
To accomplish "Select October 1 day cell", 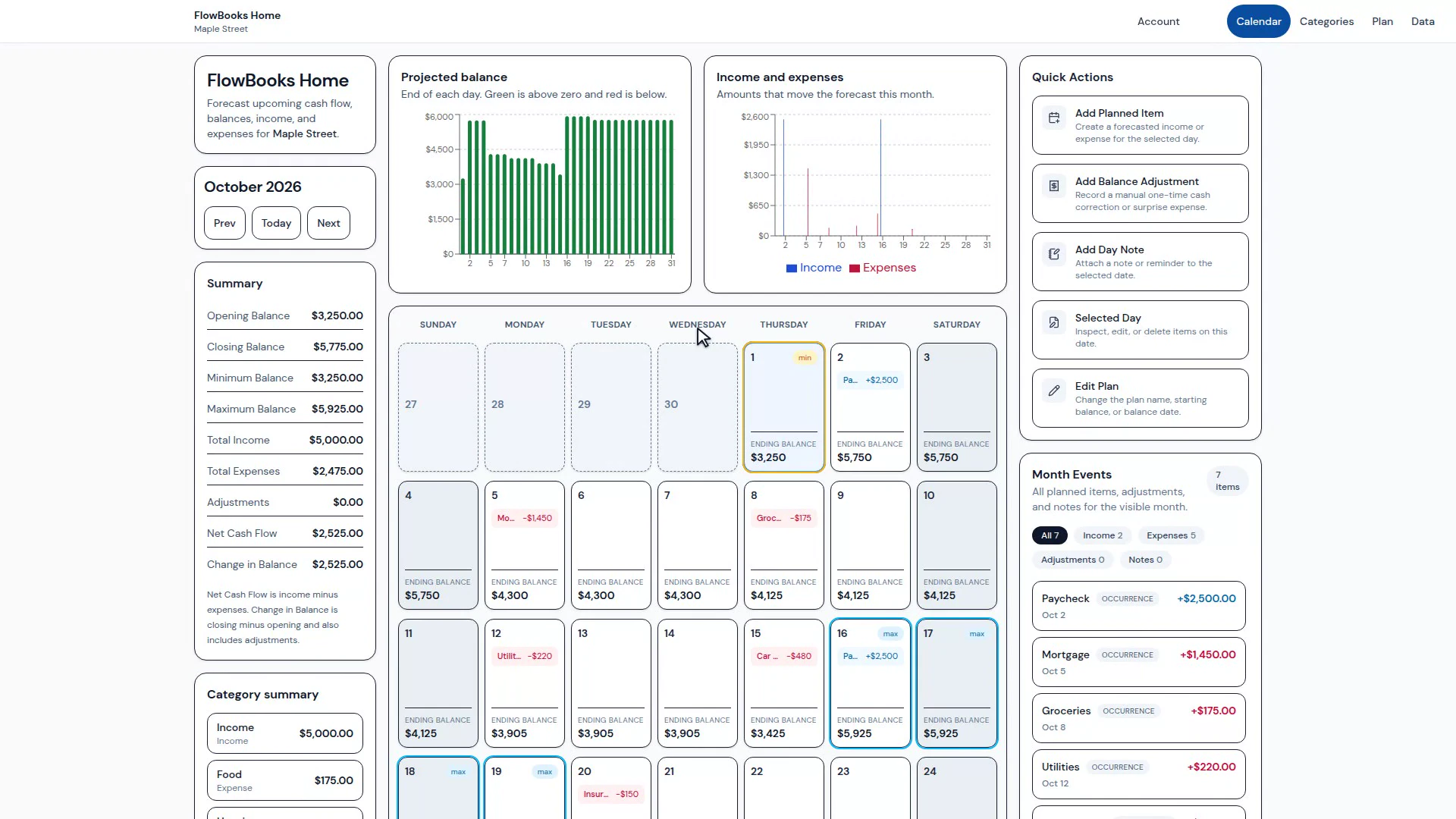I will tap(784, 407).
